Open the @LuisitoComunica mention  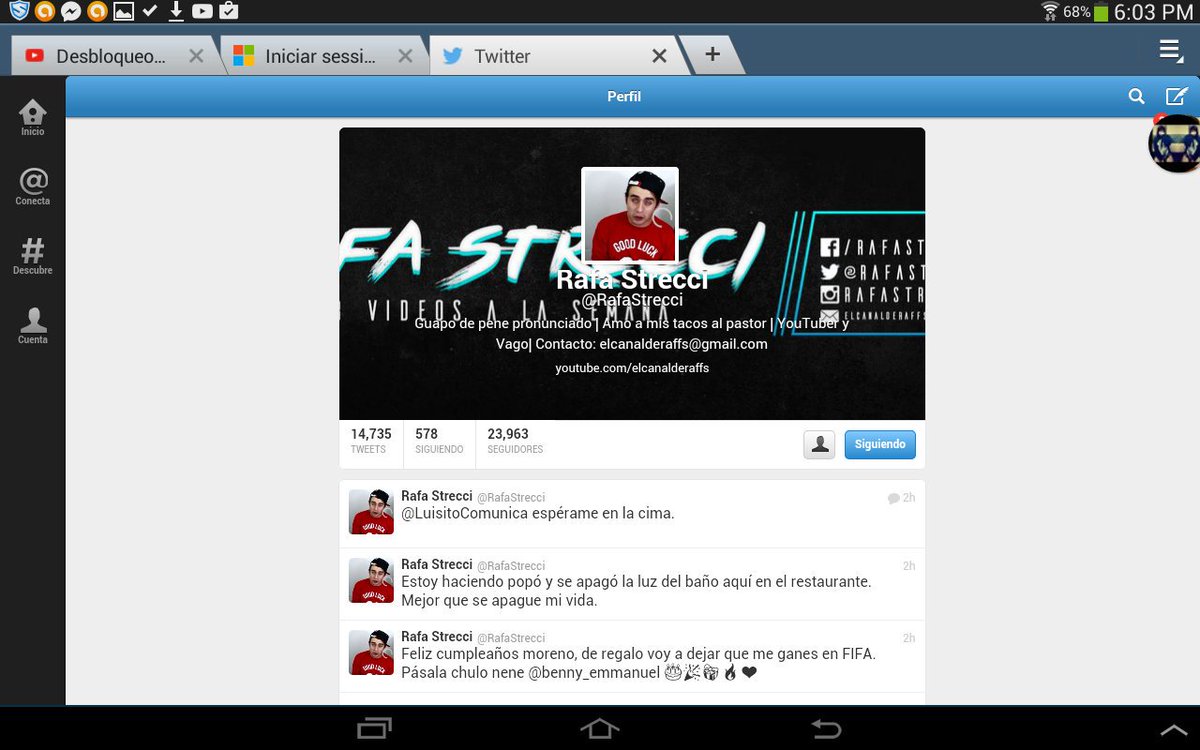(463, 513)
